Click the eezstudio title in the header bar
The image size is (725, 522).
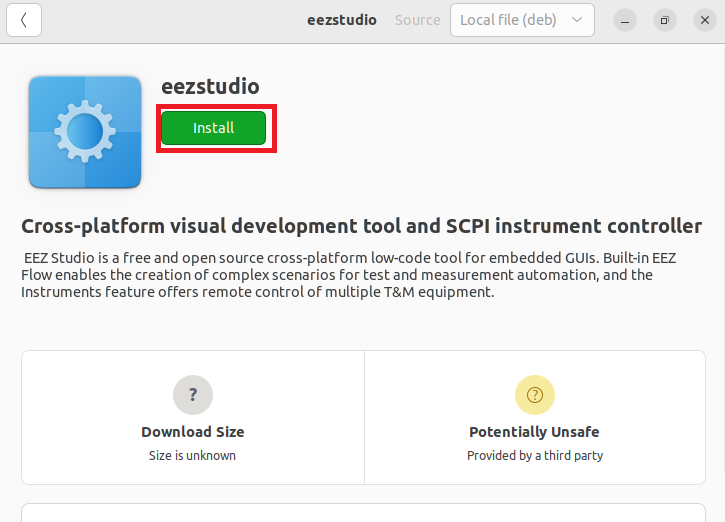(341, 20)
